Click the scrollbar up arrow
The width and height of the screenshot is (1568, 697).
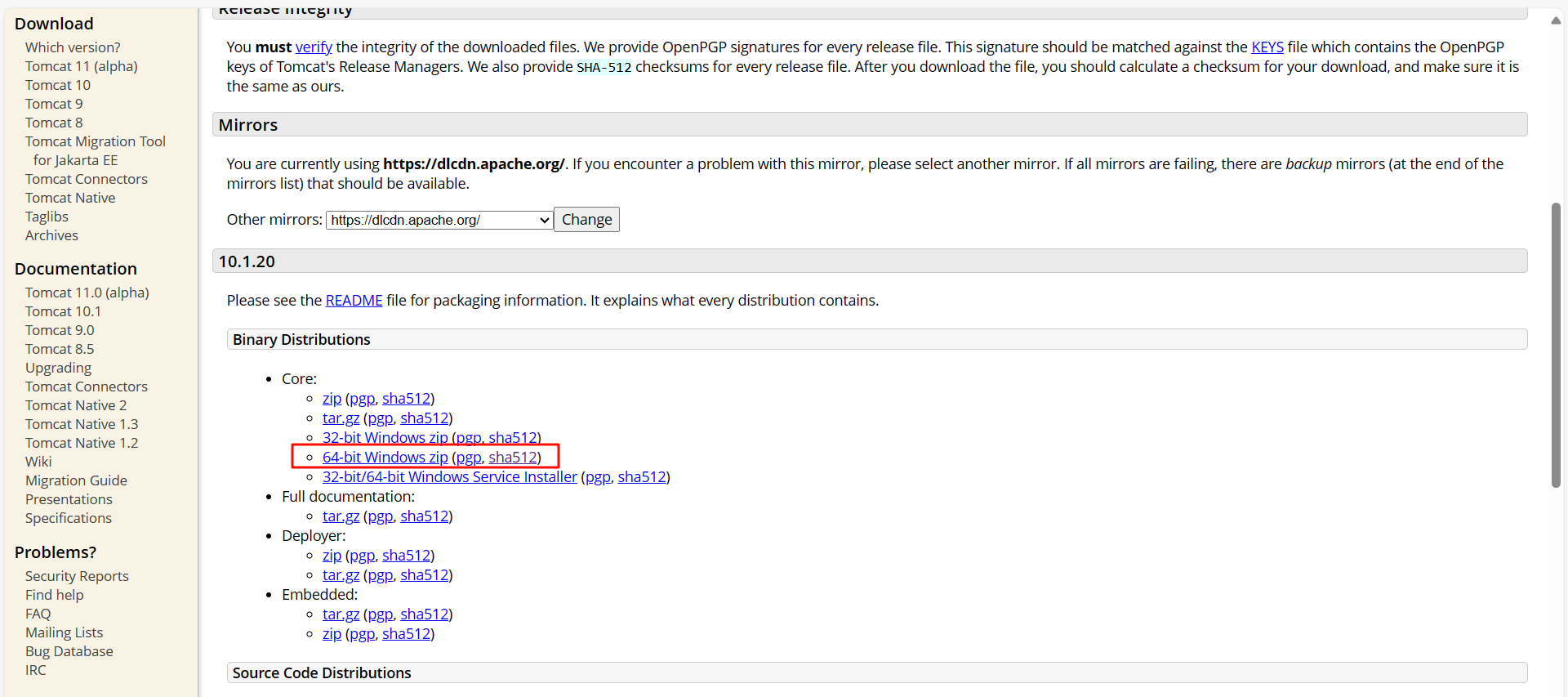point(1556,20)
